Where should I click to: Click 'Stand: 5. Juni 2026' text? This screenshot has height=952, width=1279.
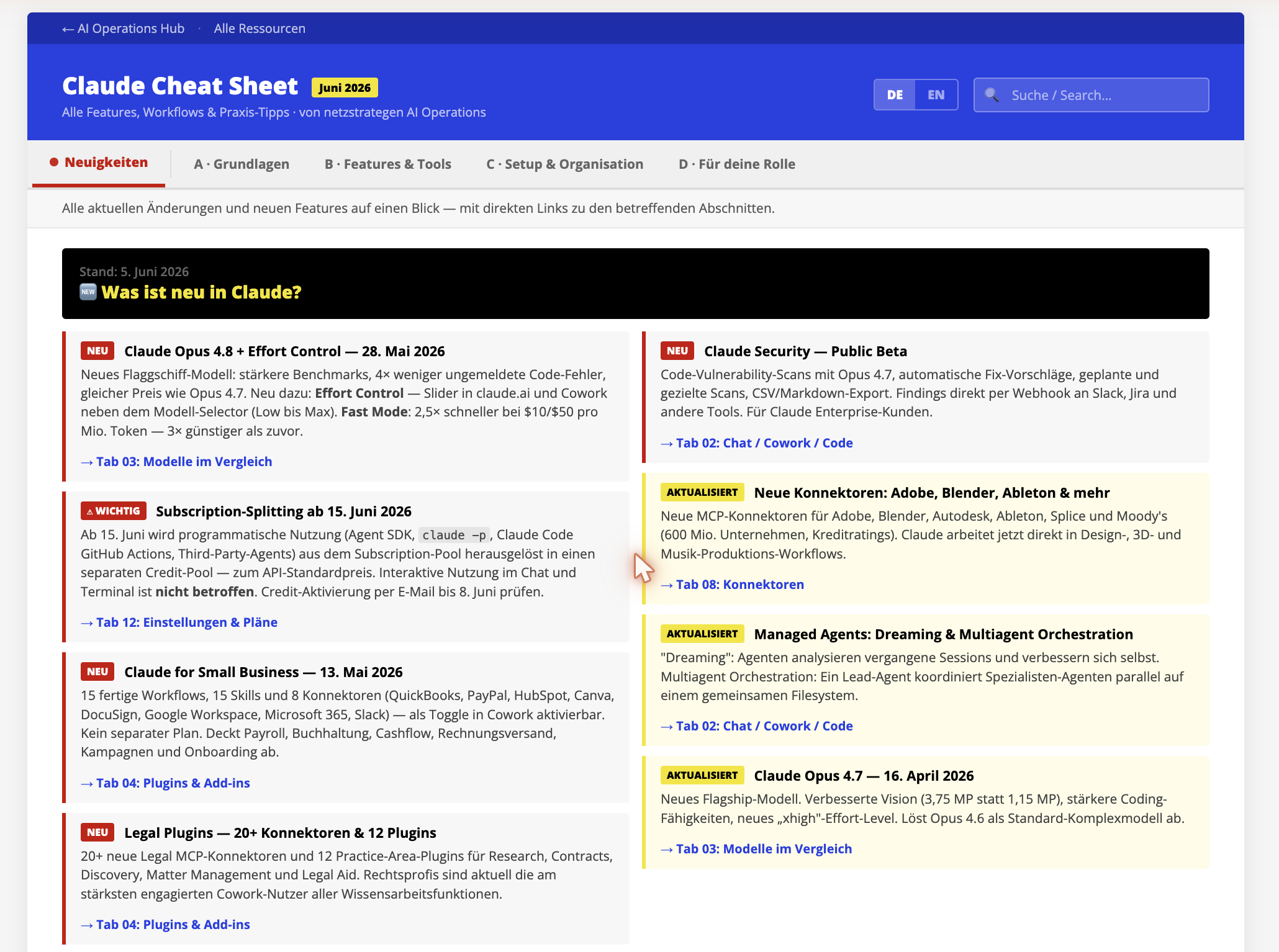[x=134, y=272]
